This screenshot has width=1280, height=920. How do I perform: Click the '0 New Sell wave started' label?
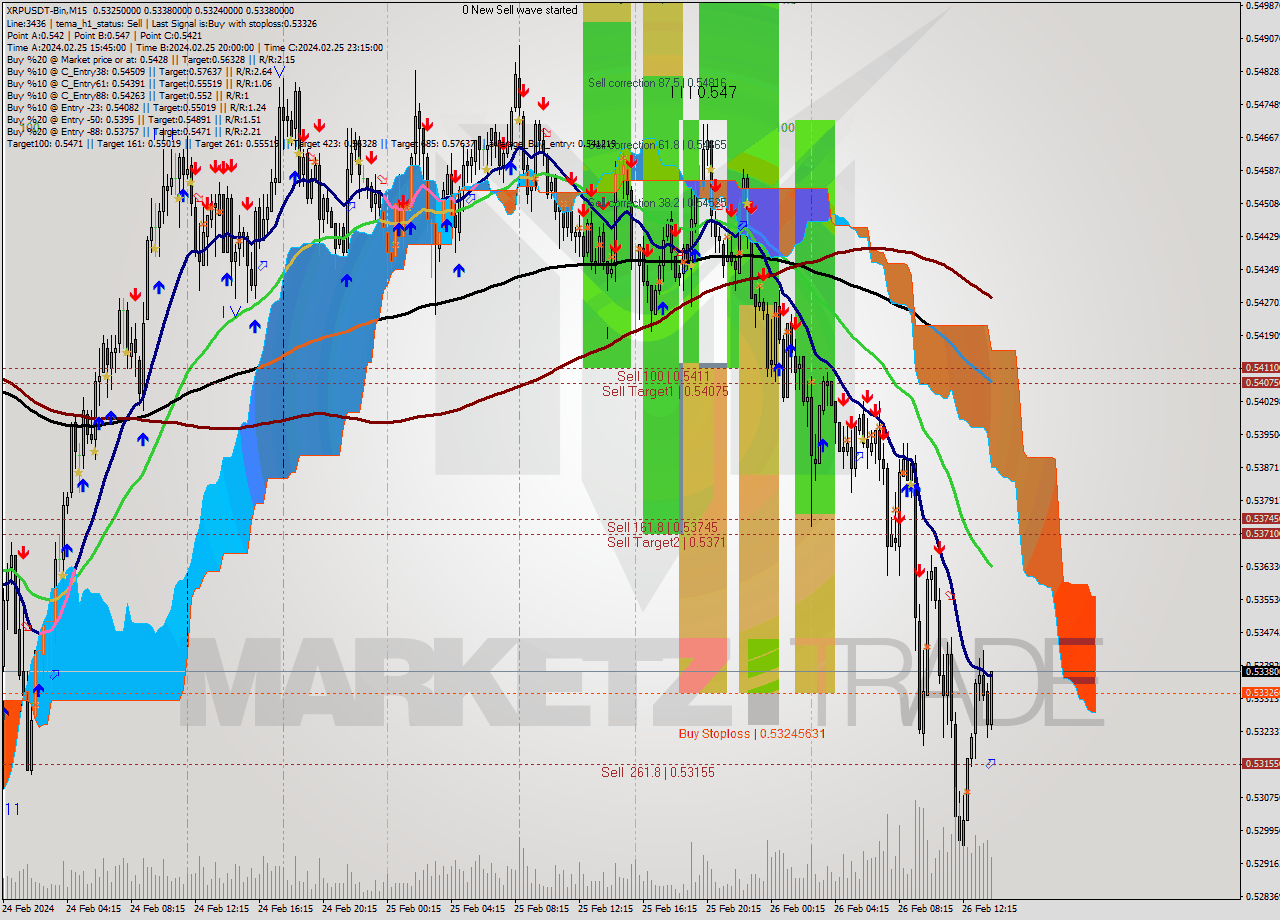click(x=520, y=10)
